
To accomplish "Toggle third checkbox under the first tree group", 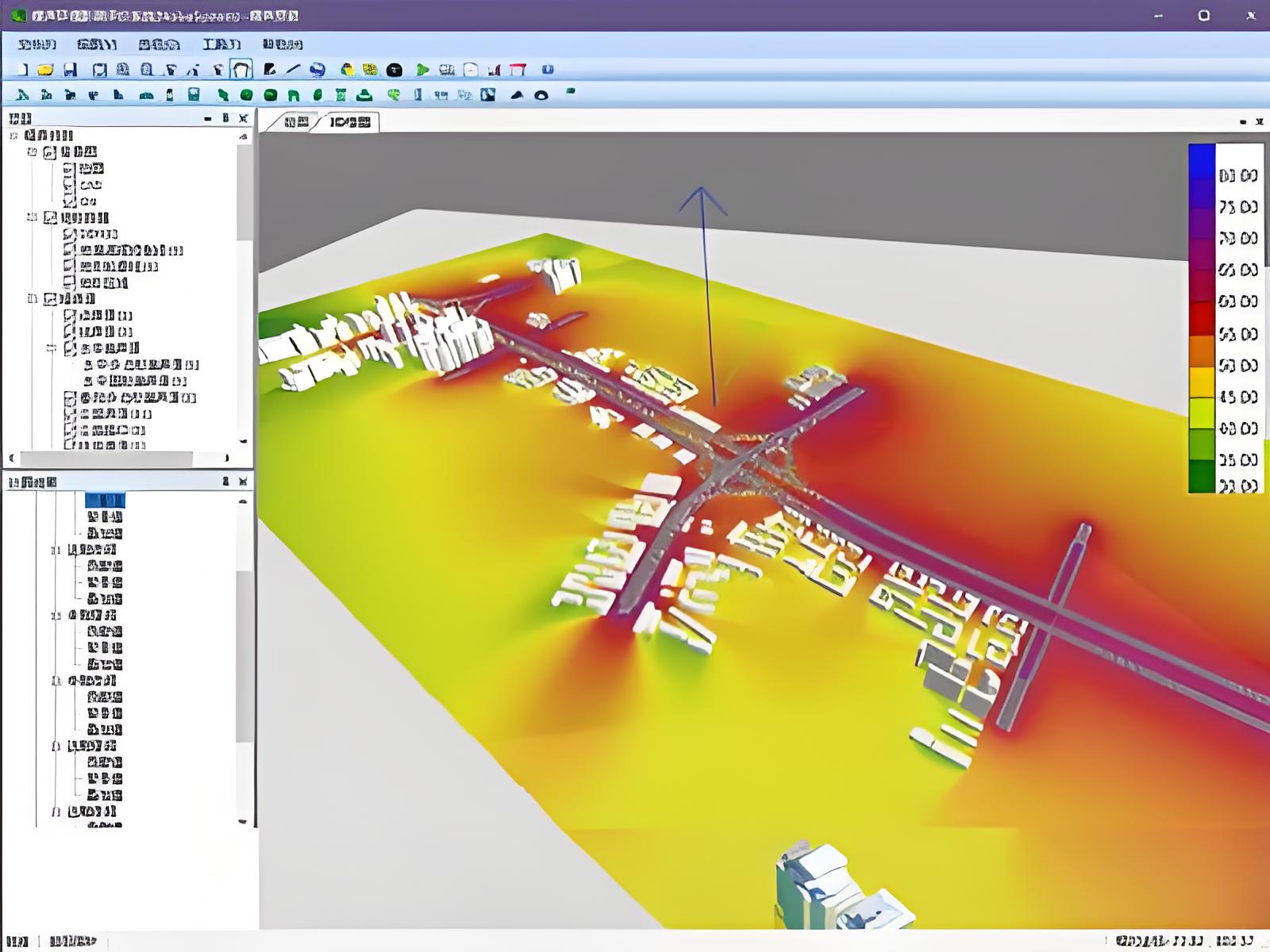I will tap(69, 202).
